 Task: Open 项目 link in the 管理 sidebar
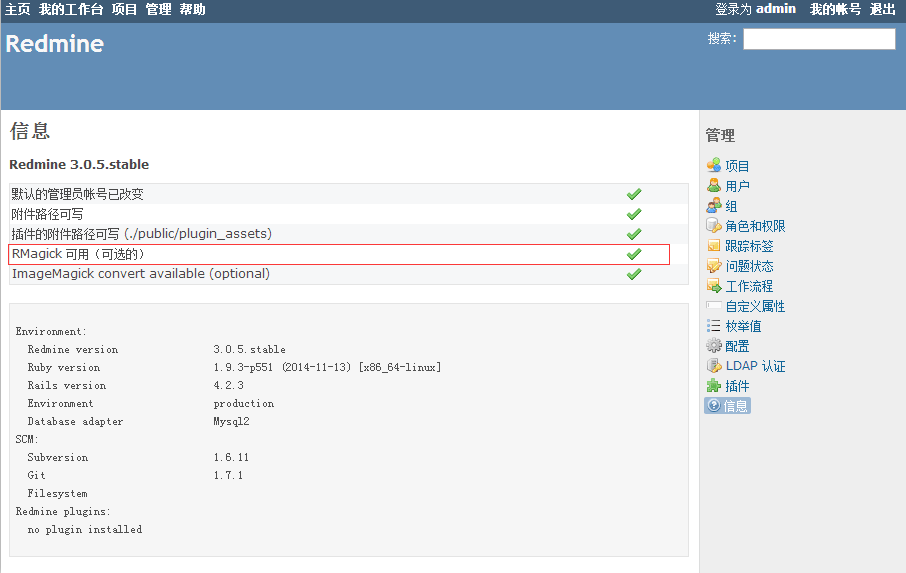tap(737, 166)
